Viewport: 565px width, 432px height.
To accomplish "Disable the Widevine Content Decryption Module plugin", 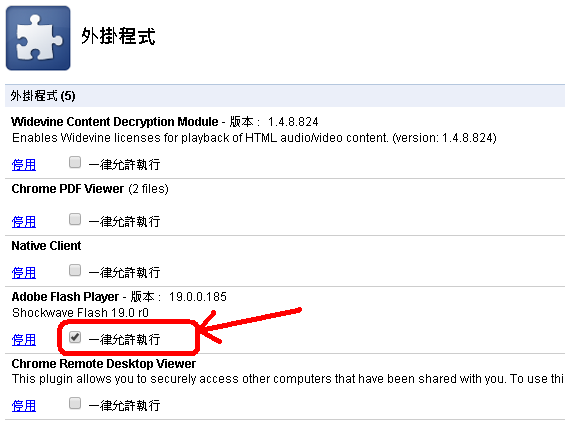I will point(24,165).
